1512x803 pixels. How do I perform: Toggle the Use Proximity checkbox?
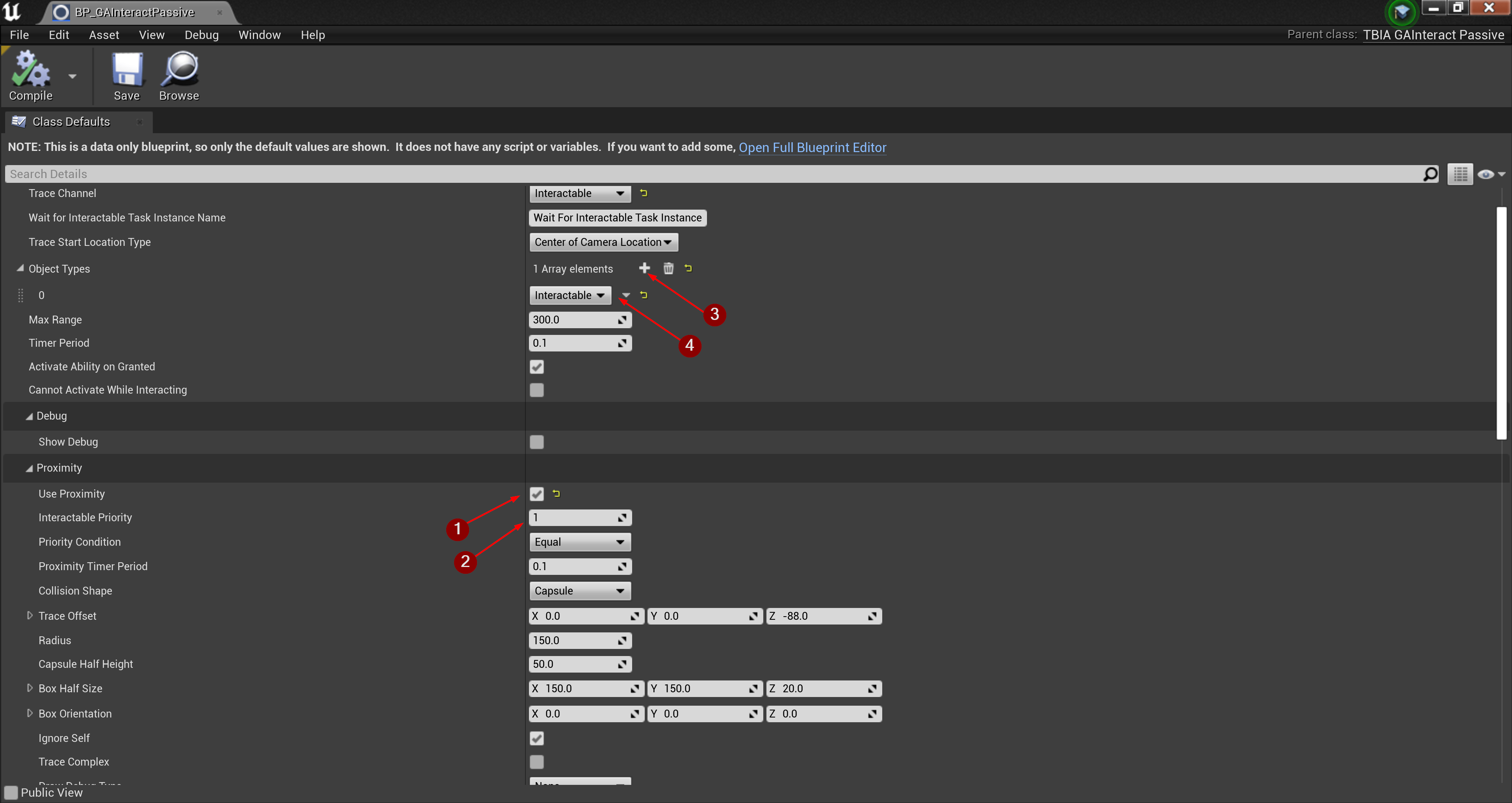(537, 493)
